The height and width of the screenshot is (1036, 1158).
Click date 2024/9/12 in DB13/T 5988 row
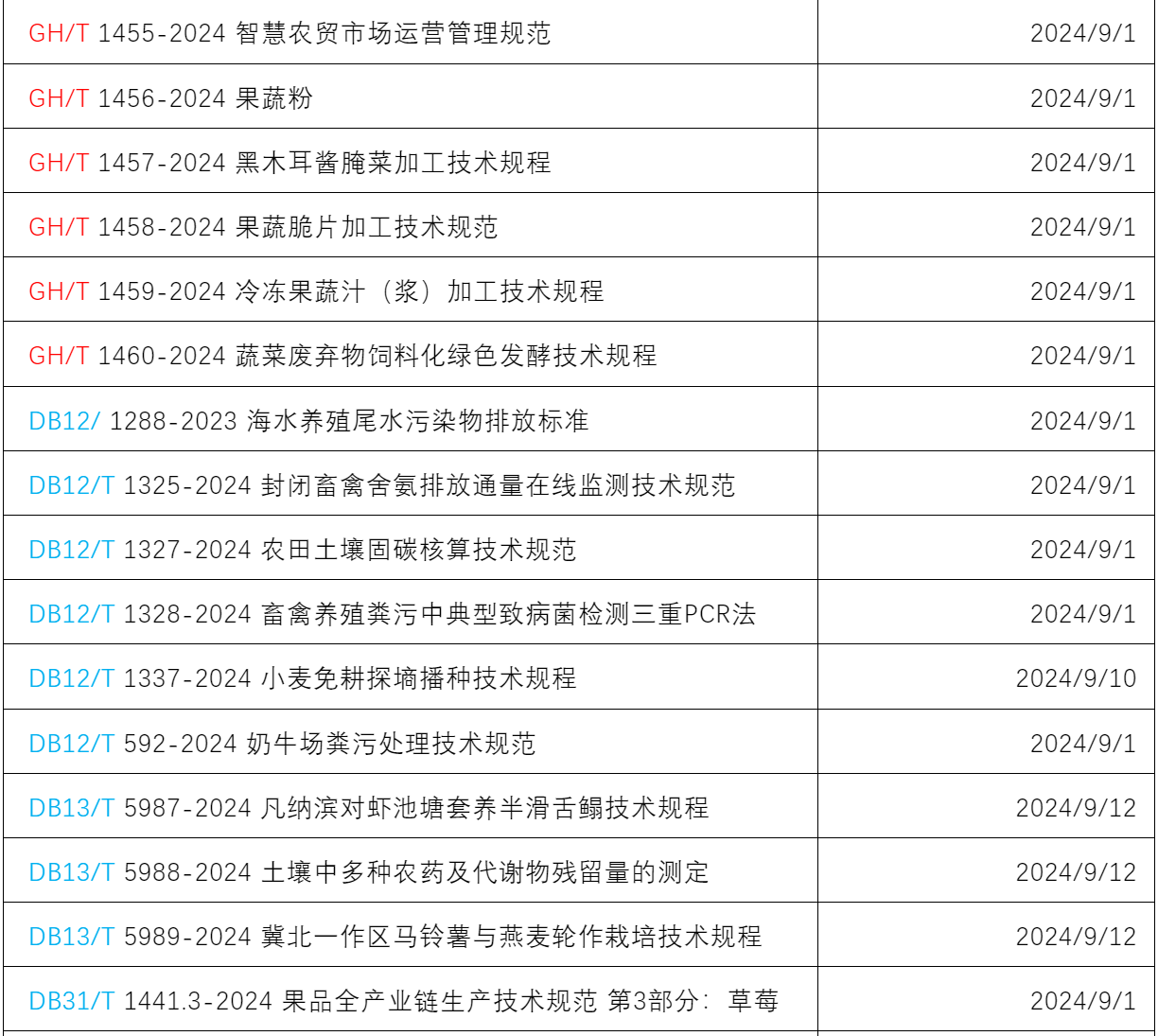[x=1076, y=872]
